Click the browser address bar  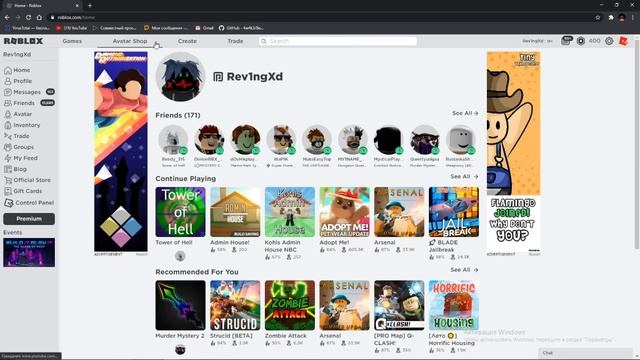[x=322, y=18]
